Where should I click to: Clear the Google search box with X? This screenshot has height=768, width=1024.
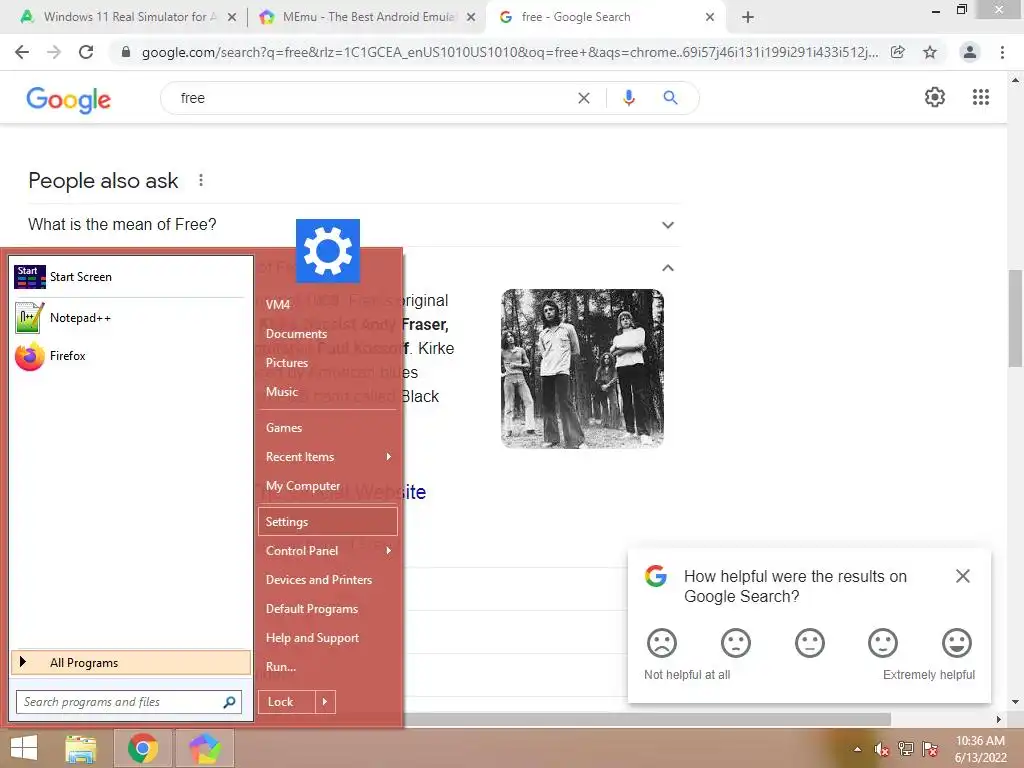[x=584, y=98]
